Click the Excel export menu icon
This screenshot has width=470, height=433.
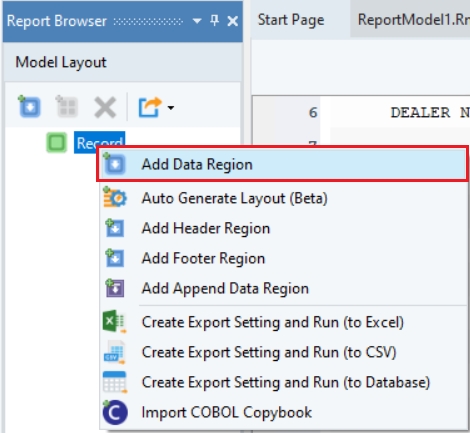click(114, 322)
